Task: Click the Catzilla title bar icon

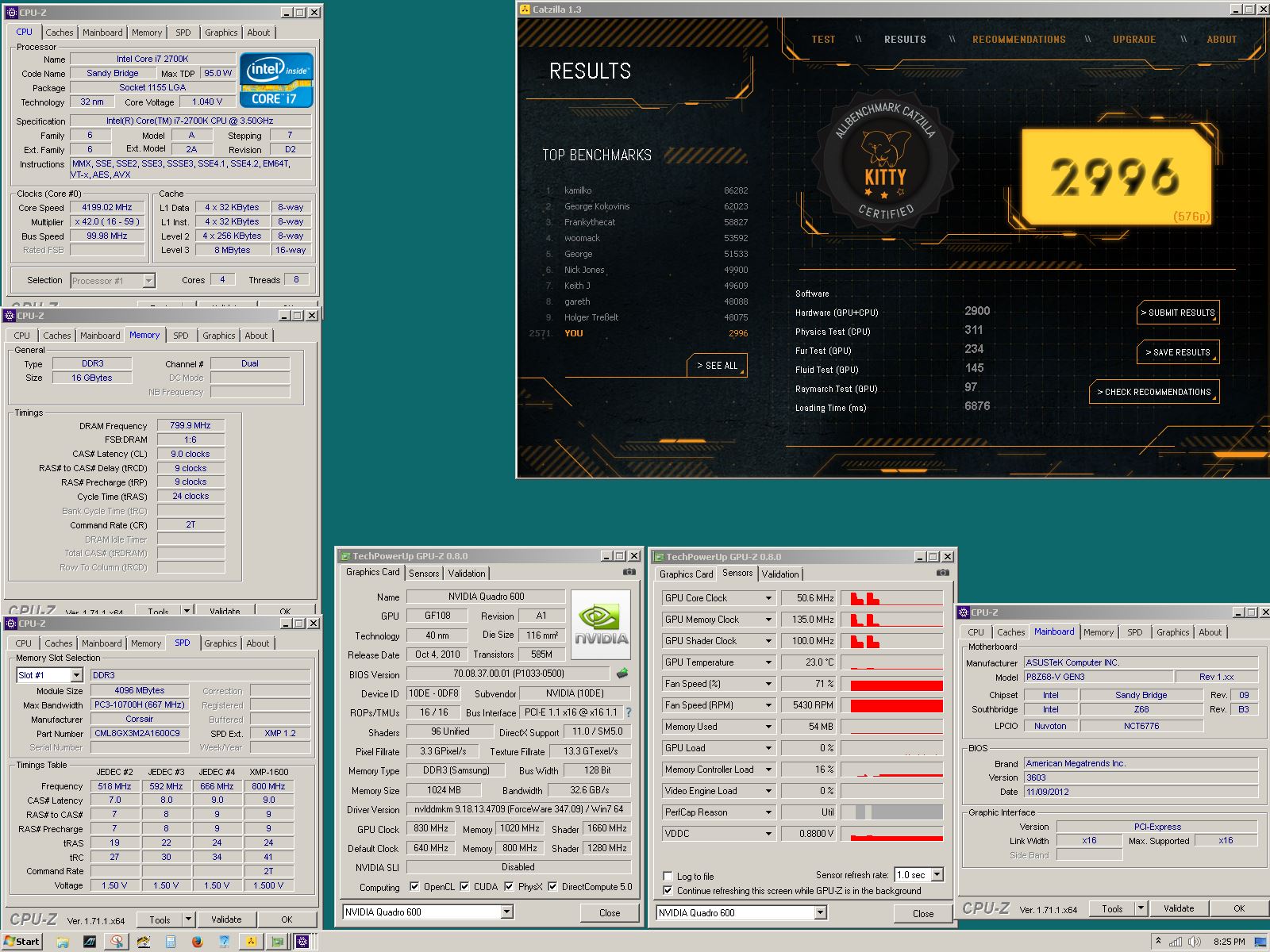Action: [x=525, y=10]
